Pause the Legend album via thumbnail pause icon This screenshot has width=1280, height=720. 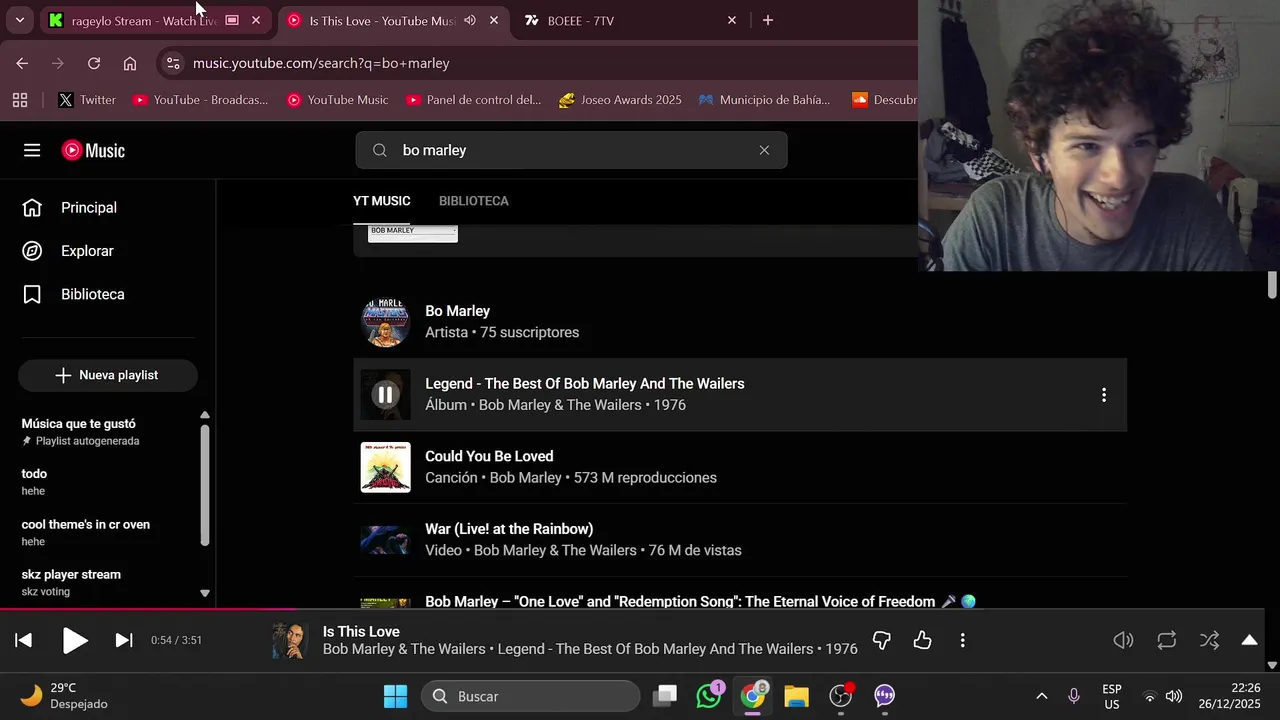coord(385,394)
